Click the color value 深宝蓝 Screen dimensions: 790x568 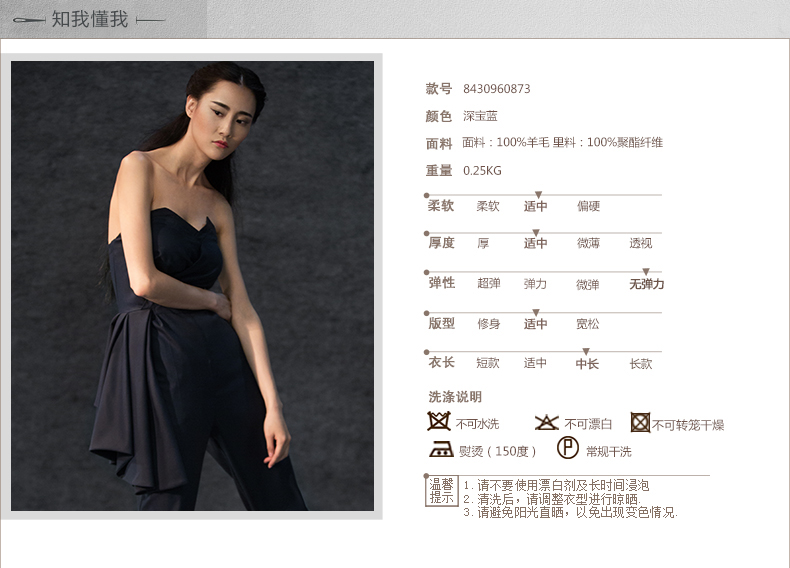[480, 117]
